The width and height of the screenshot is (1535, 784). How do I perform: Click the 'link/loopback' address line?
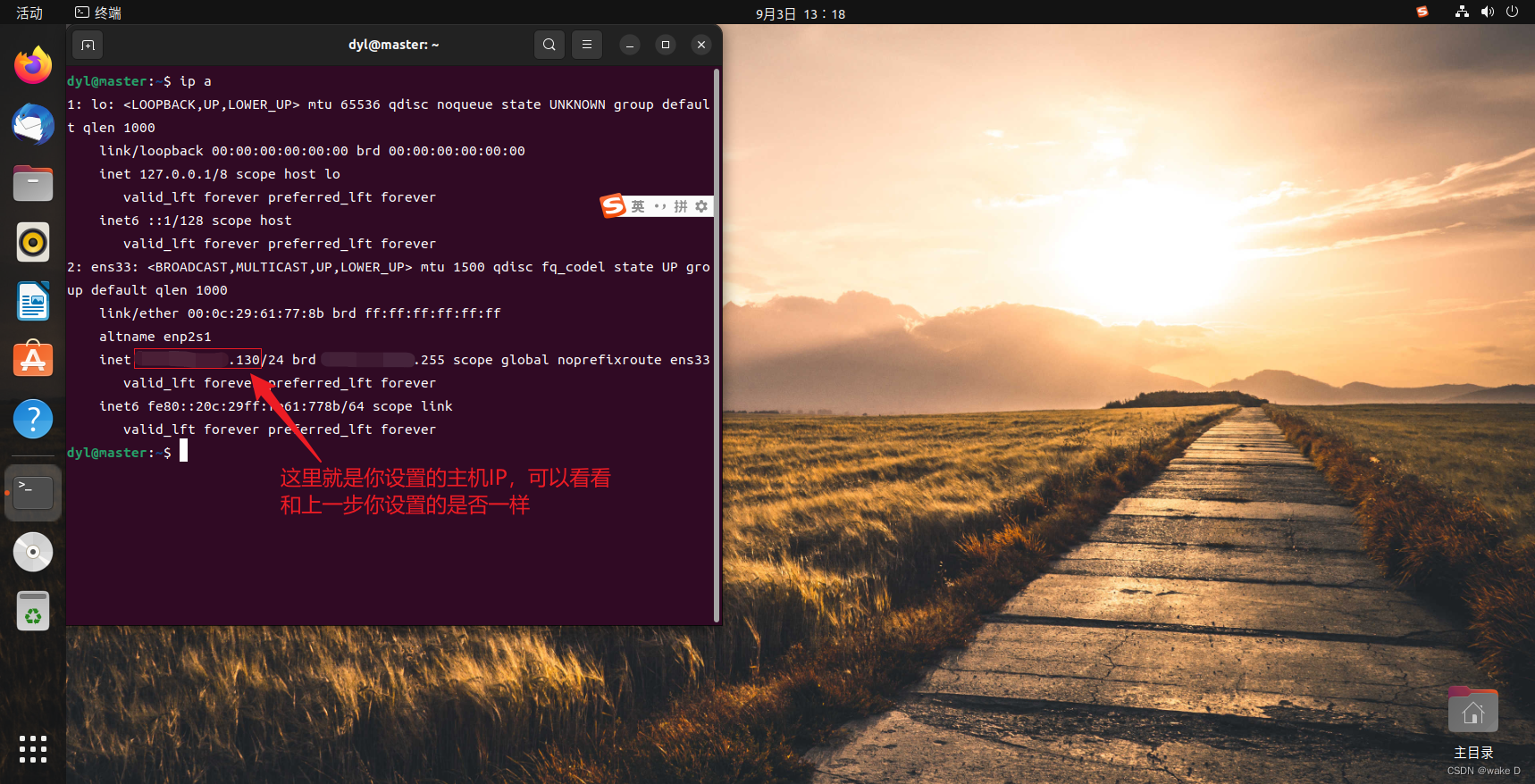pos(313,151)
